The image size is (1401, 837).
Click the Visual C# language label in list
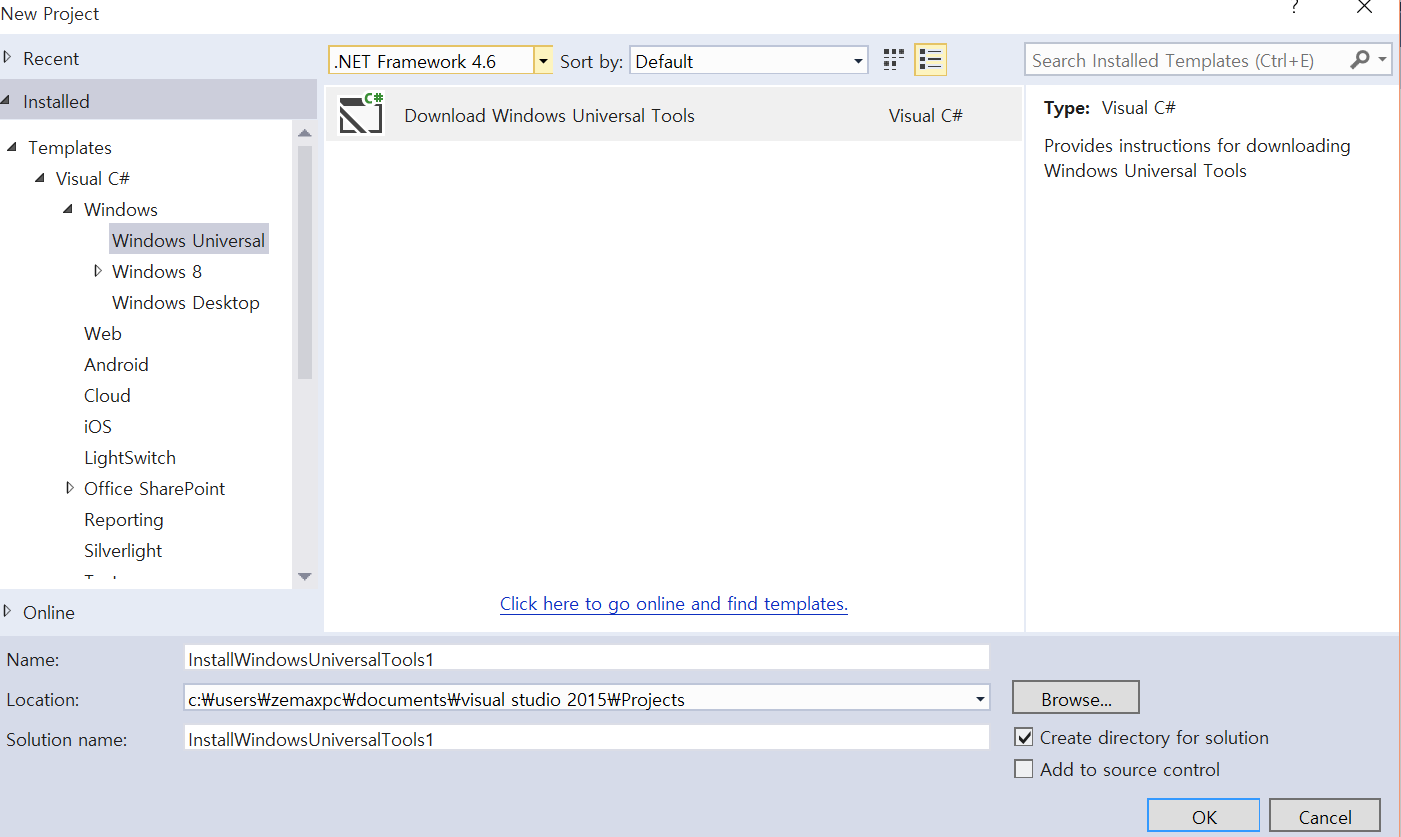click(926, 115)
